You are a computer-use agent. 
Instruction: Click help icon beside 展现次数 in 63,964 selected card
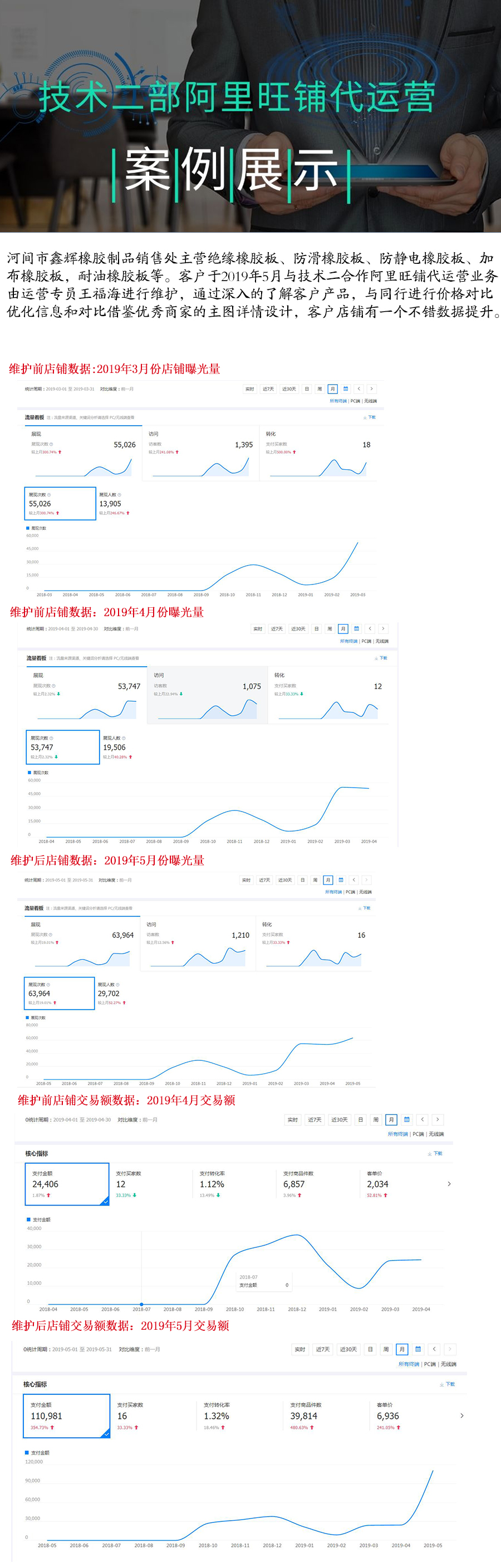pyautogui.click(x=48, y=984)
